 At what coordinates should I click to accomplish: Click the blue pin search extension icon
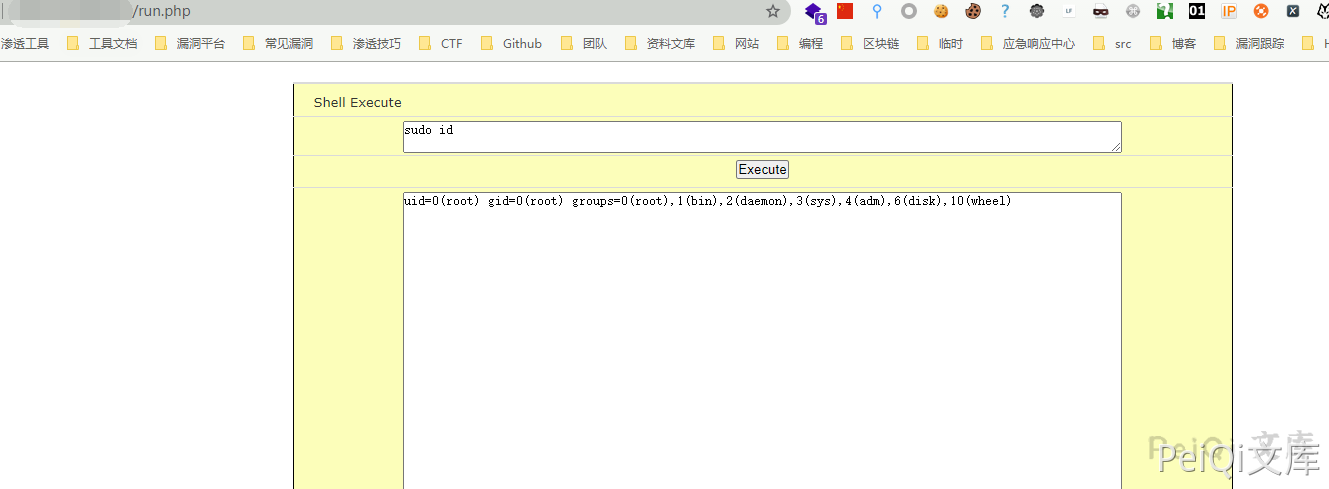877,11
